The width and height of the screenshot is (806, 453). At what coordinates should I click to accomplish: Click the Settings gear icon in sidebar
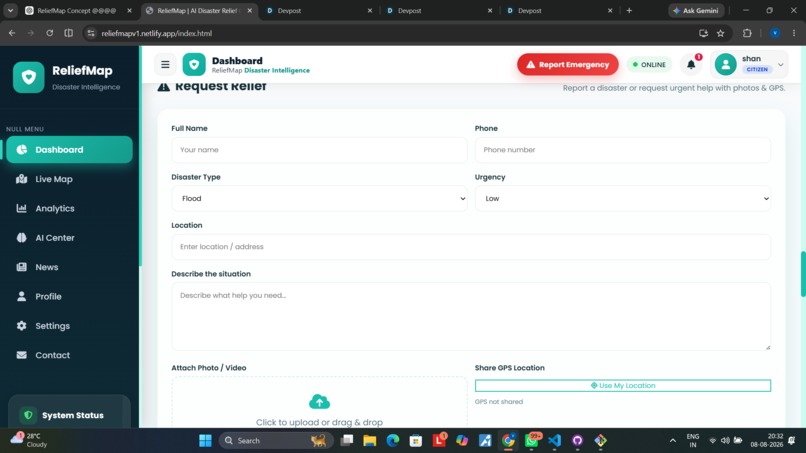coord(22,325)
